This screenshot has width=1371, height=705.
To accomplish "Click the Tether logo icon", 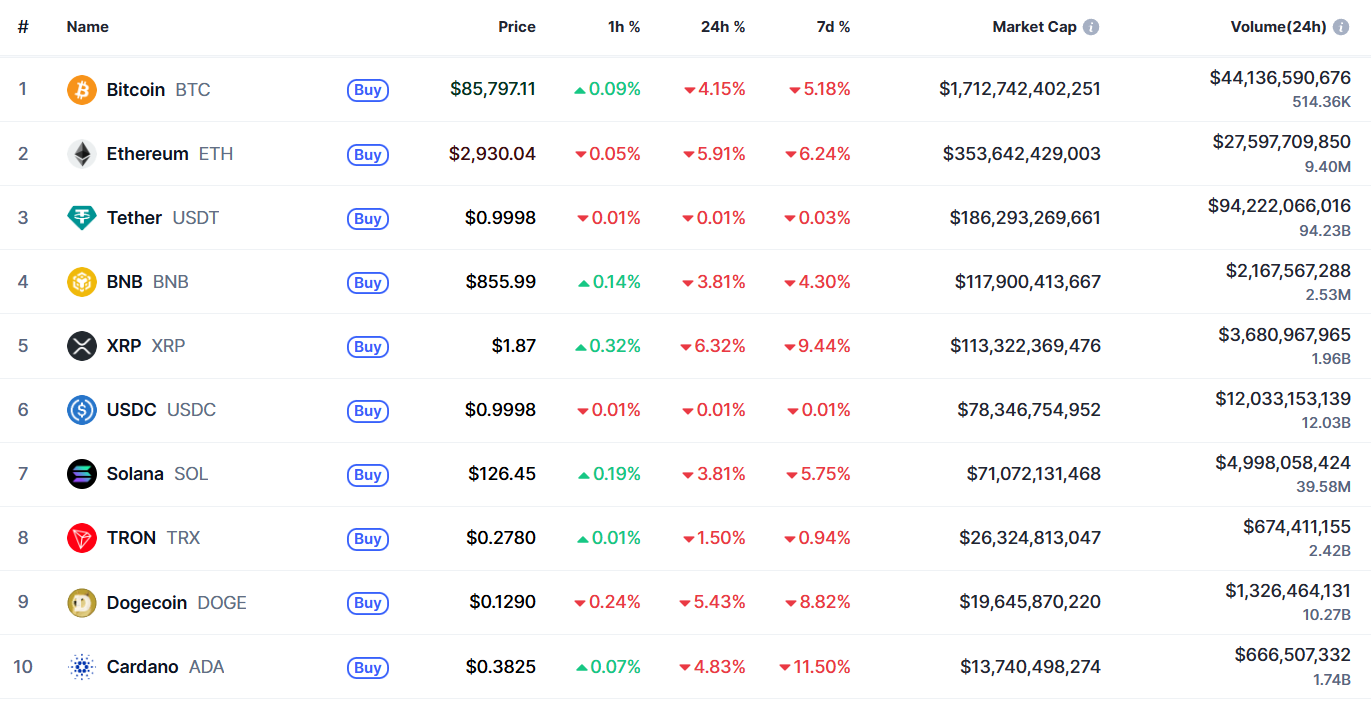I will pyautogui.click(x=82, y=217).
